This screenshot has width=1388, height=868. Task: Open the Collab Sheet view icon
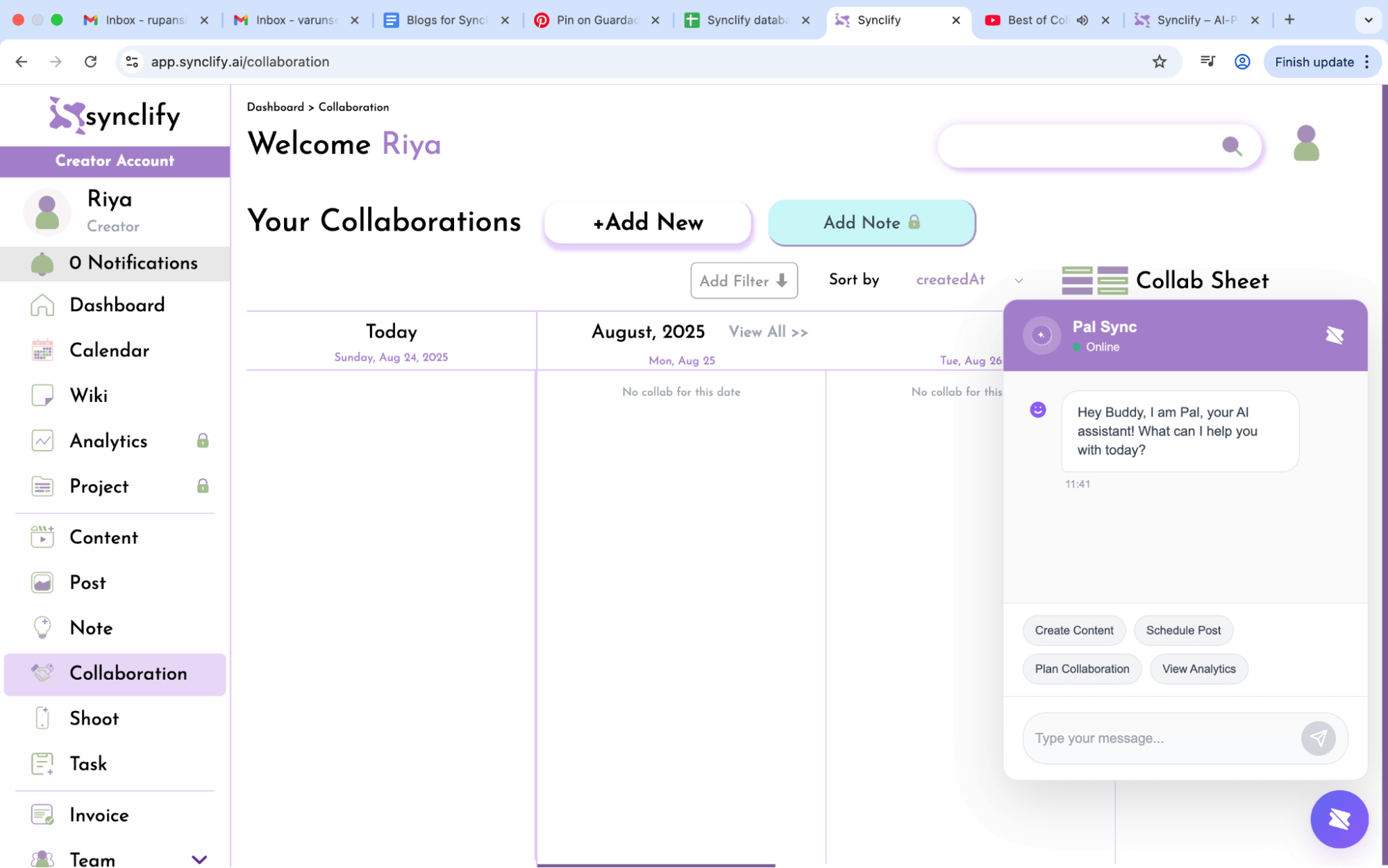pyautogui.click(x=1094, y=281)
